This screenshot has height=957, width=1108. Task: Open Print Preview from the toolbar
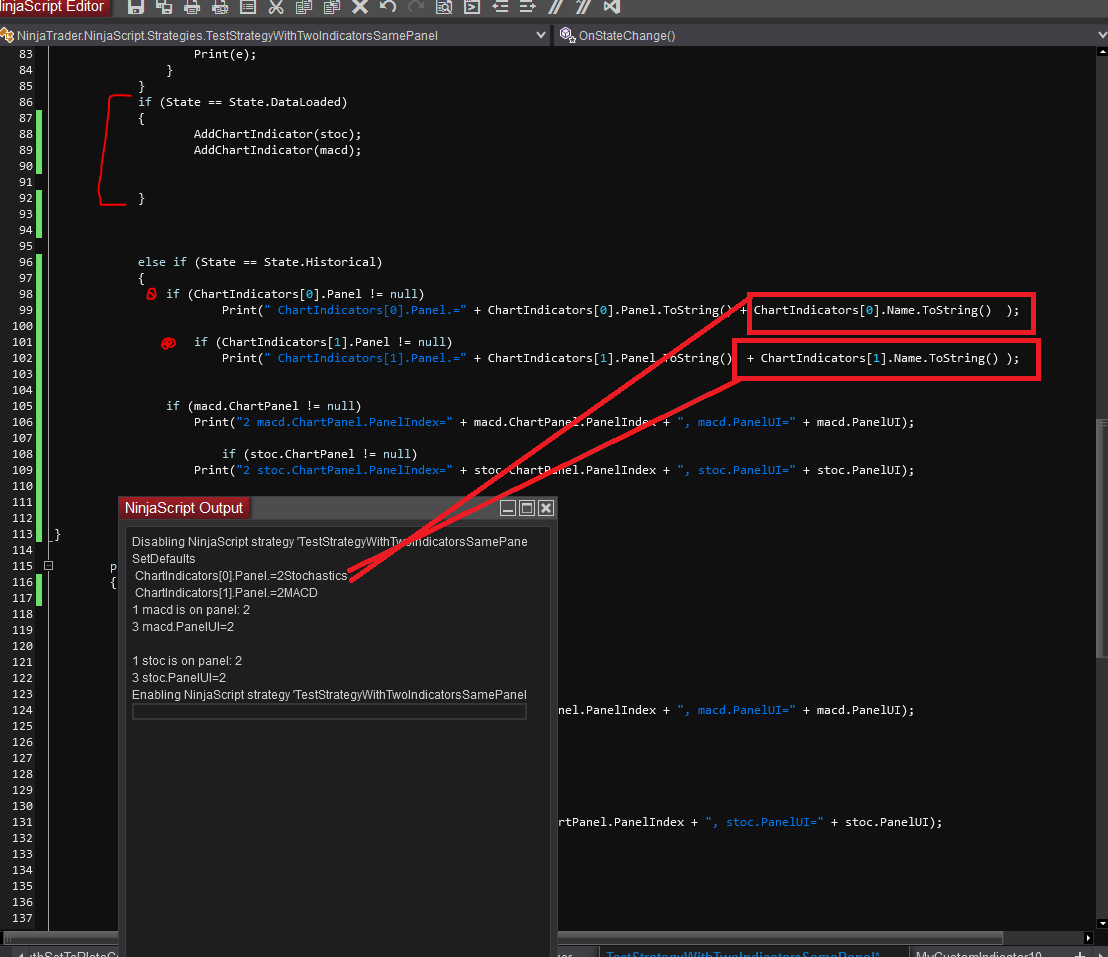(x=220, y=7)
